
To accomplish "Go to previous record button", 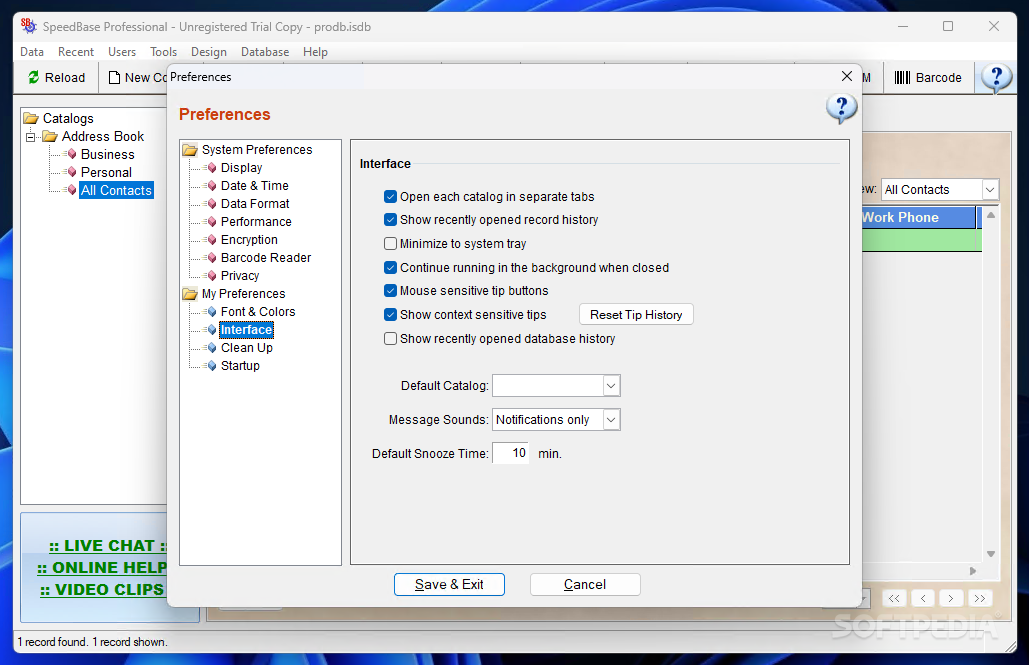I will point(923,599).
